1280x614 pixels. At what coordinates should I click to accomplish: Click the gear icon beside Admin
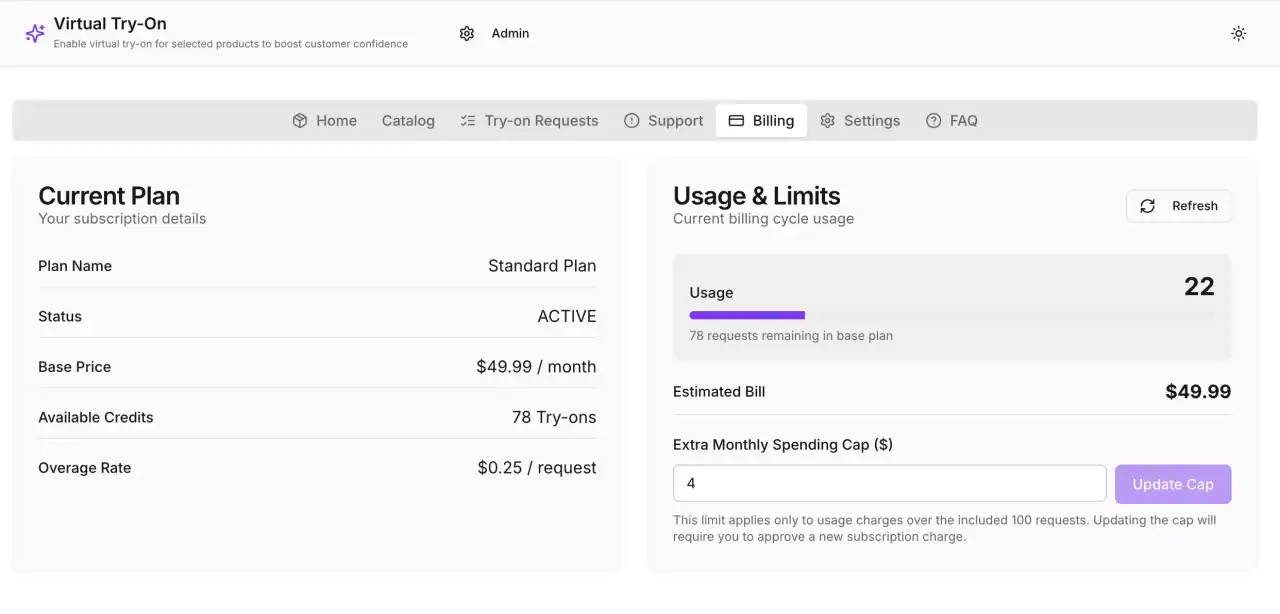tap(467, 33)
